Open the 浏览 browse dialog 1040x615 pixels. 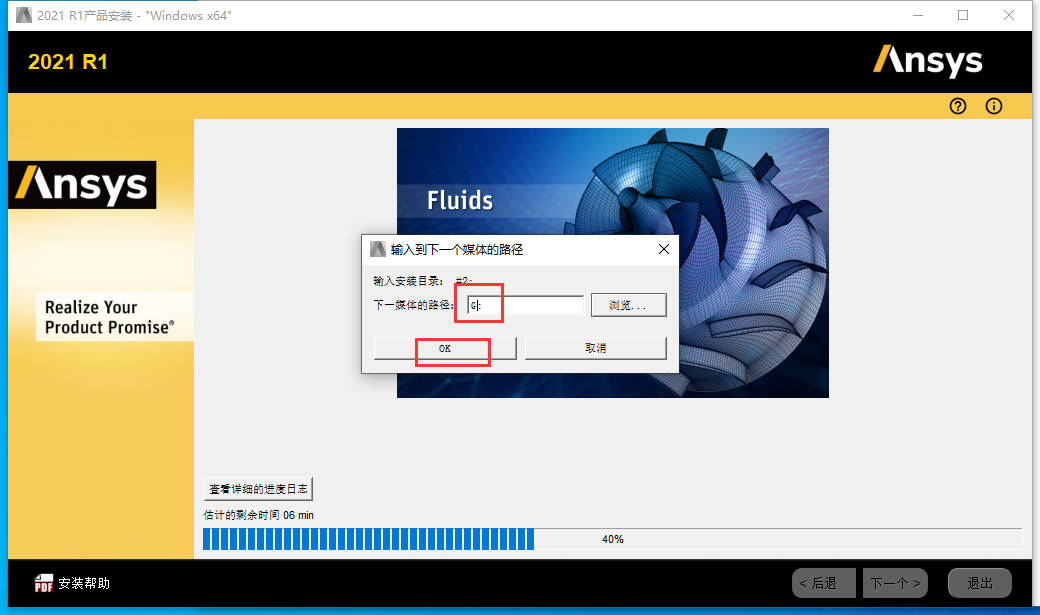pyautogui.click(x=628, y=305)
